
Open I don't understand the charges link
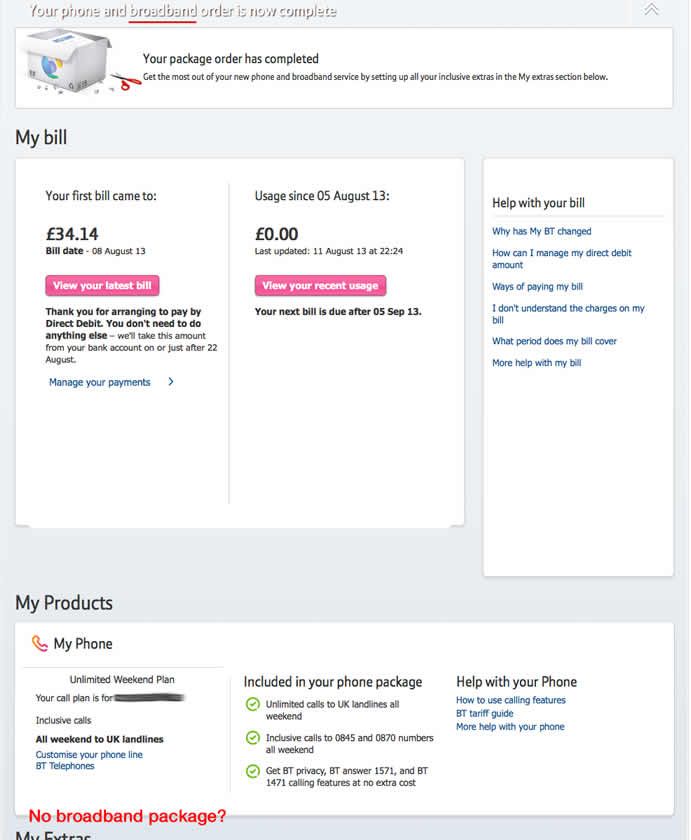[x=568, y=314]
